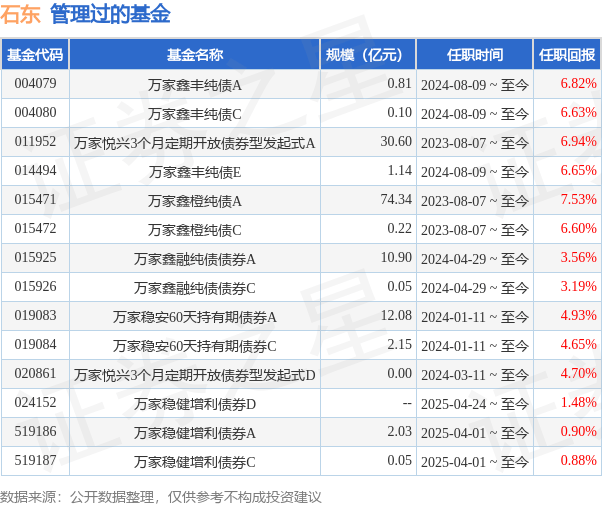Click the 3.19% return value

click(x=578, y=286)
